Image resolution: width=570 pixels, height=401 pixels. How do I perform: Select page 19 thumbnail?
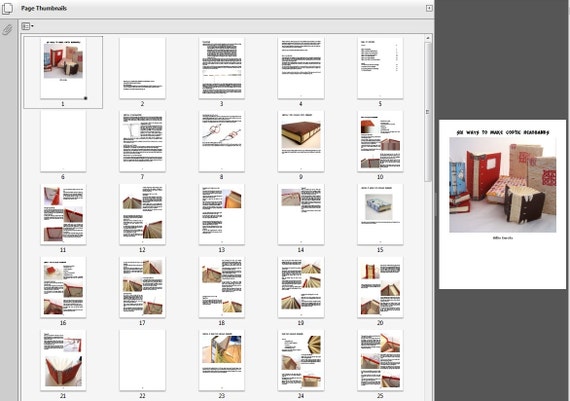tap(301, 287)
